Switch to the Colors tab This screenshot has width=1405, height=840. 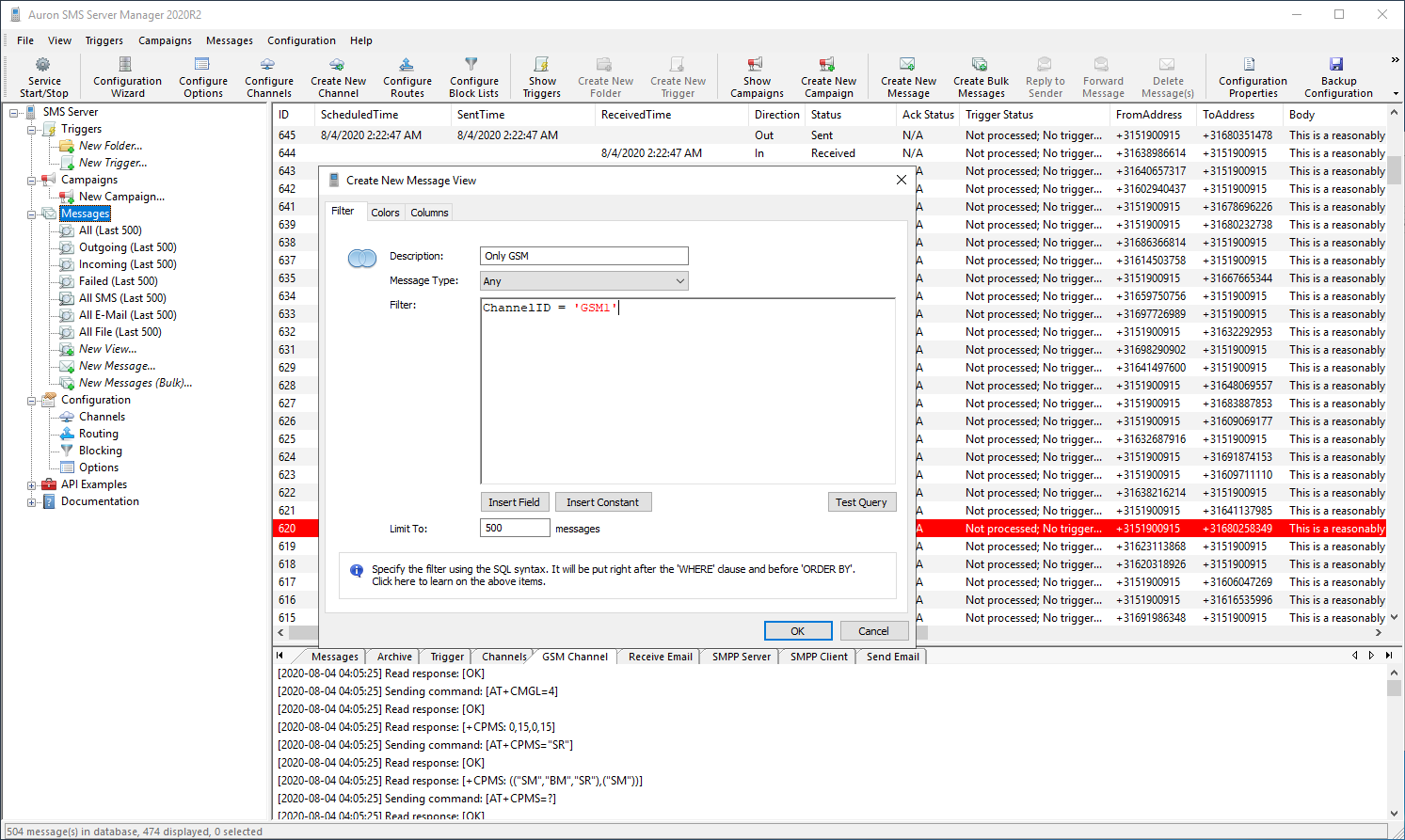(385, 213)
